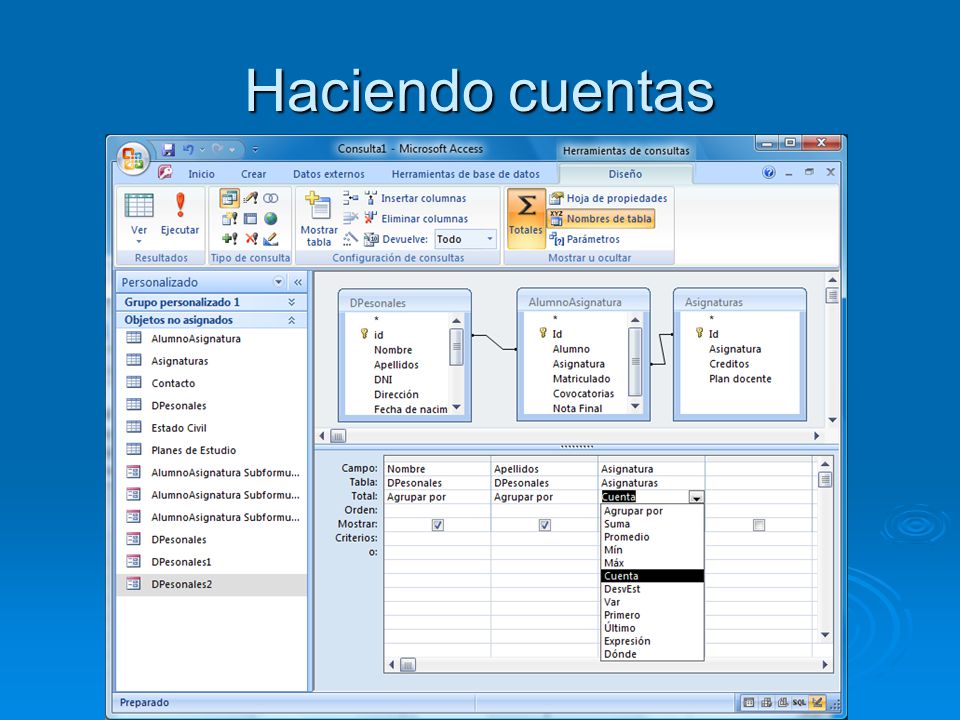
Task: Choose Máx from the Total list
Action: coord(652,563)
